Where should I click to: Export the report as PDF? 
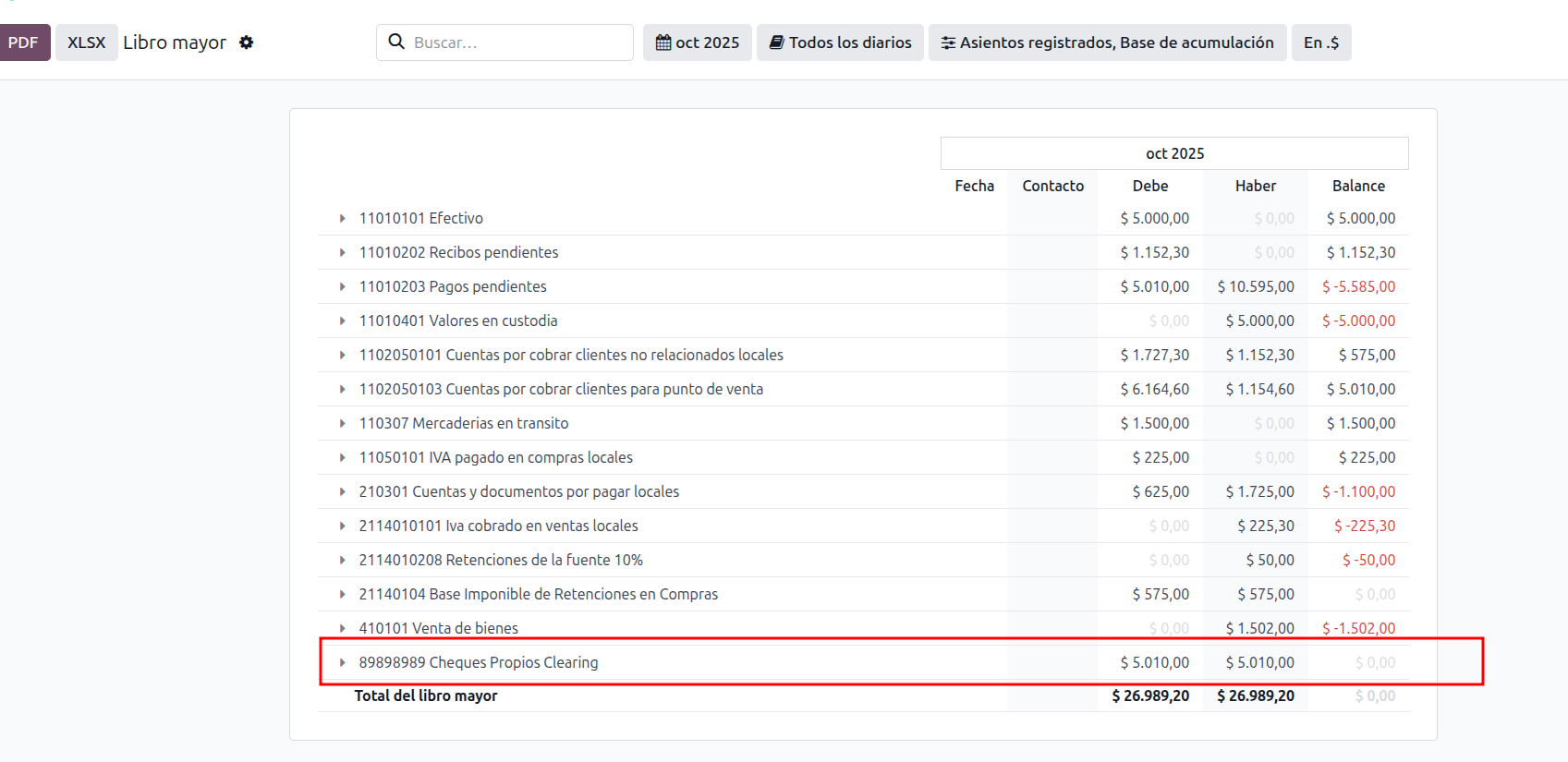24,42
